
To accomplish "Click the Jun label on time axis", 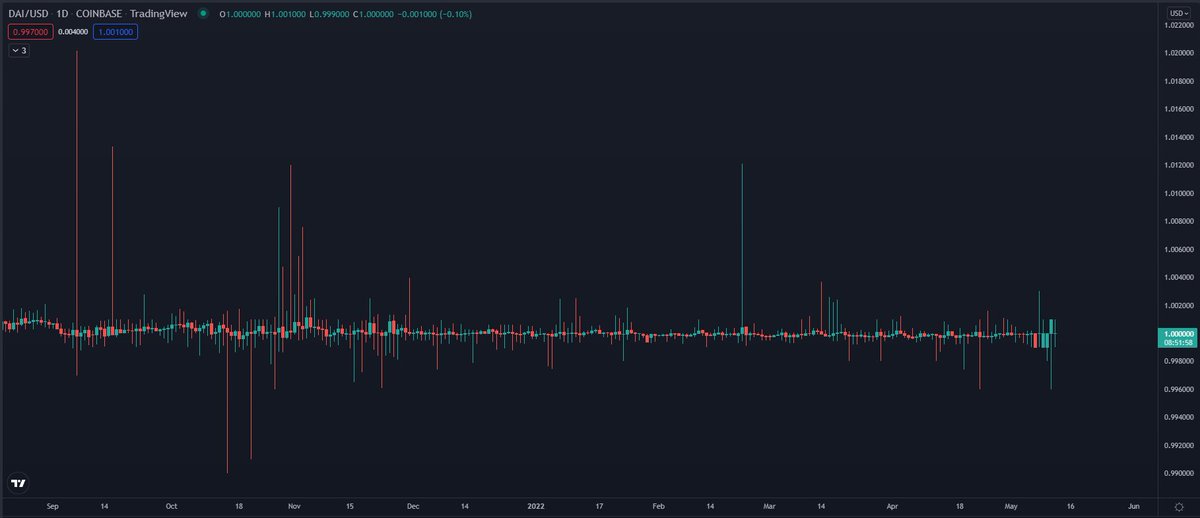I will [x=1134, y=506].
